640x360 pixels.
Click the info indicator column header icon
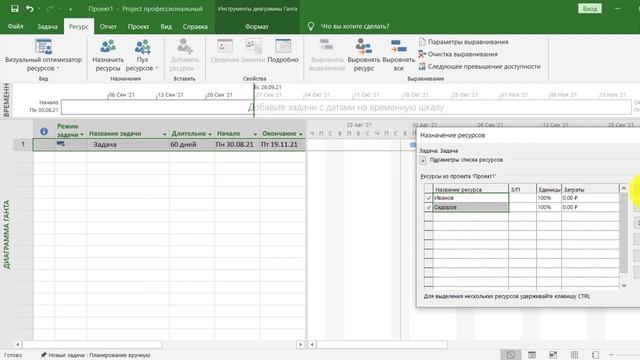44,131
